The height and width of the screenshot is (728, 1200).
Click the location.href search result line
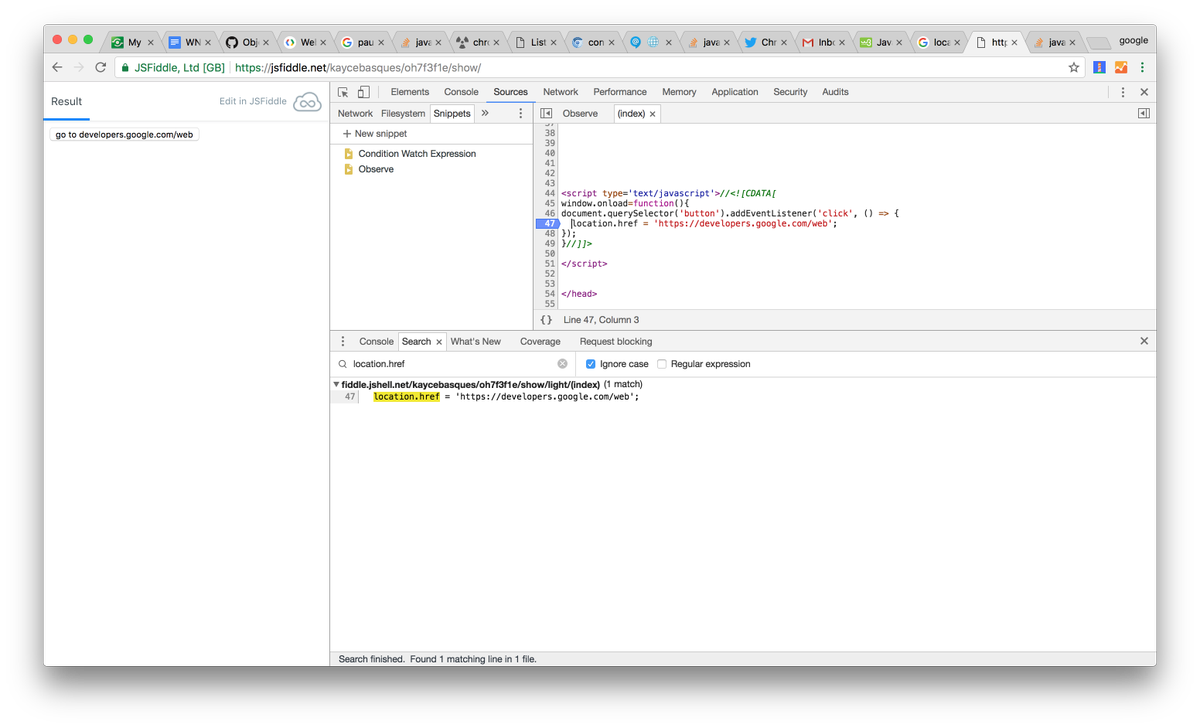click(x=506, y=397)
